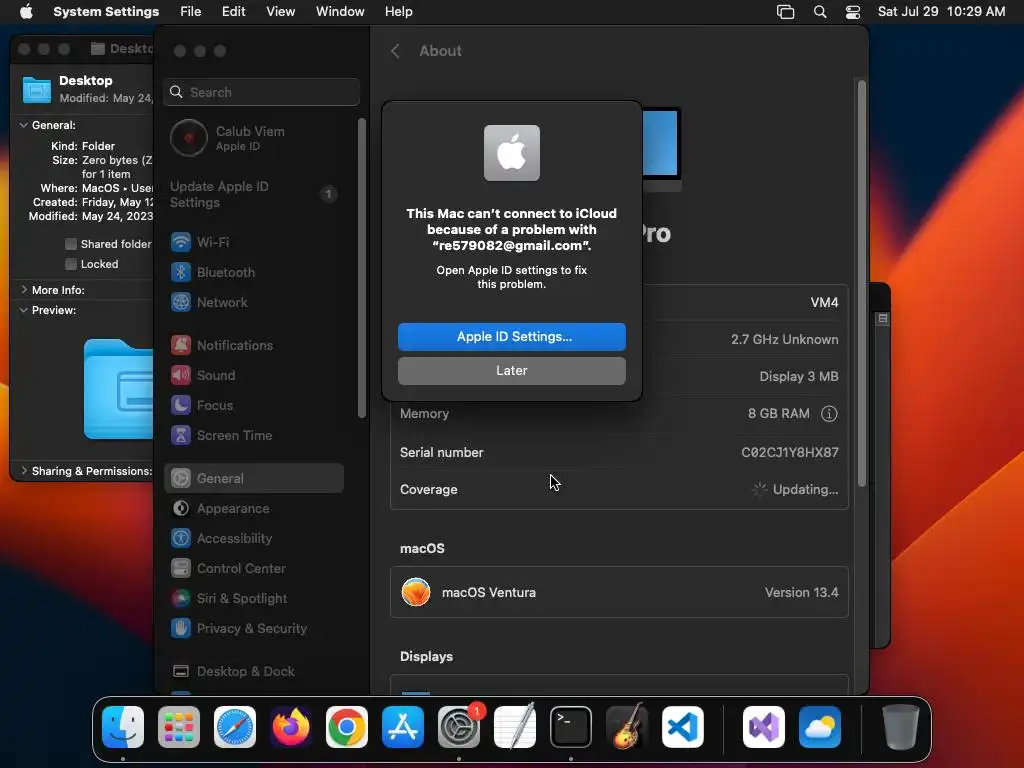Click the Apple ID Settings... button
Viewport: 1024px width, 768px height.
511,336
